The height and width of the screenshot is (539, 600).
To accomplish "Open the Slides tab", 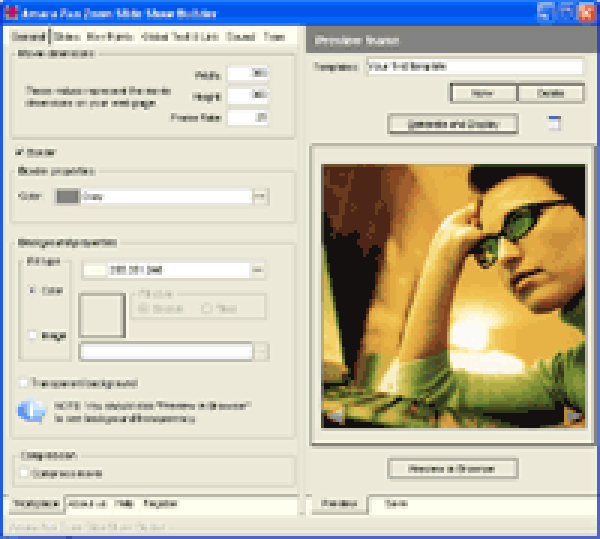I will [x=67, y=37].
